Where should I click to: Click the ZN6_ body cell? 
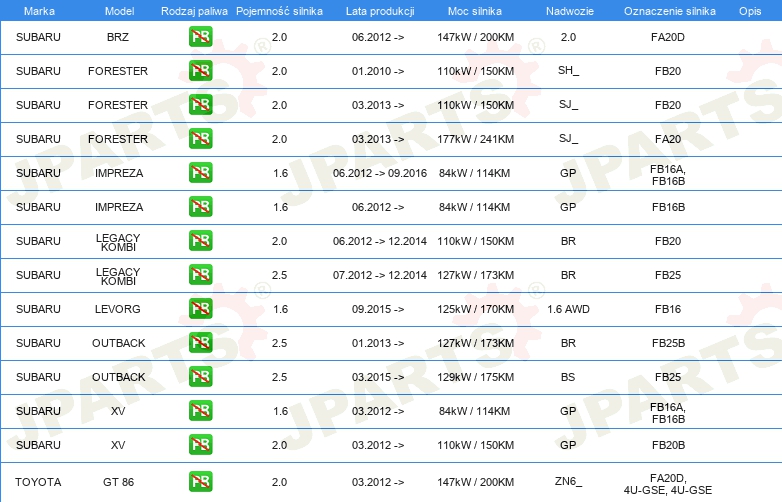[568, 482]
